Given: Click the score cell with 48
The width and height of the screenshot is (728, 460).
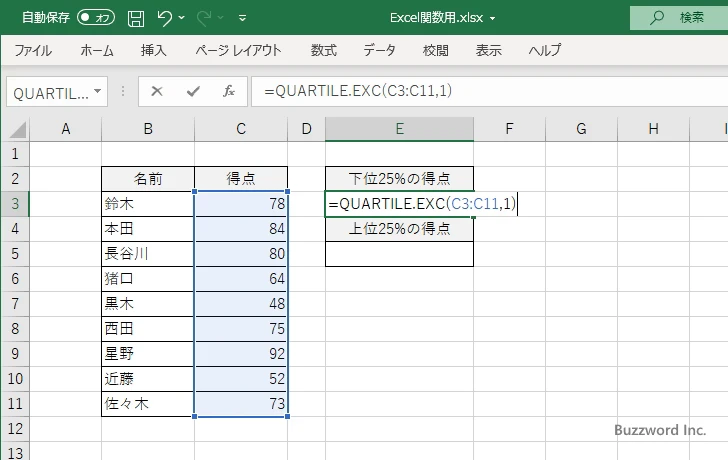Looking at the screenshot, I should pyautogui.click(x=241, y=304).
